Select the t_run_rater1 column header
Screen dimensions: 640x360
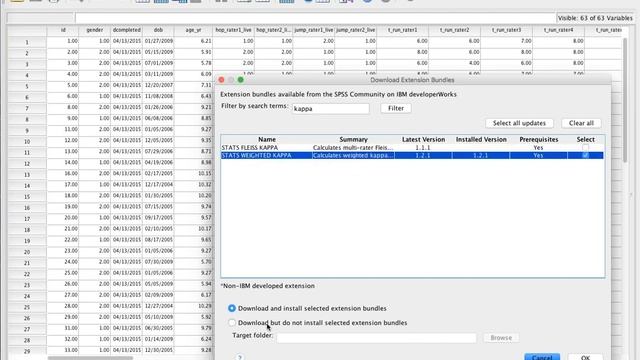(403, 30)
